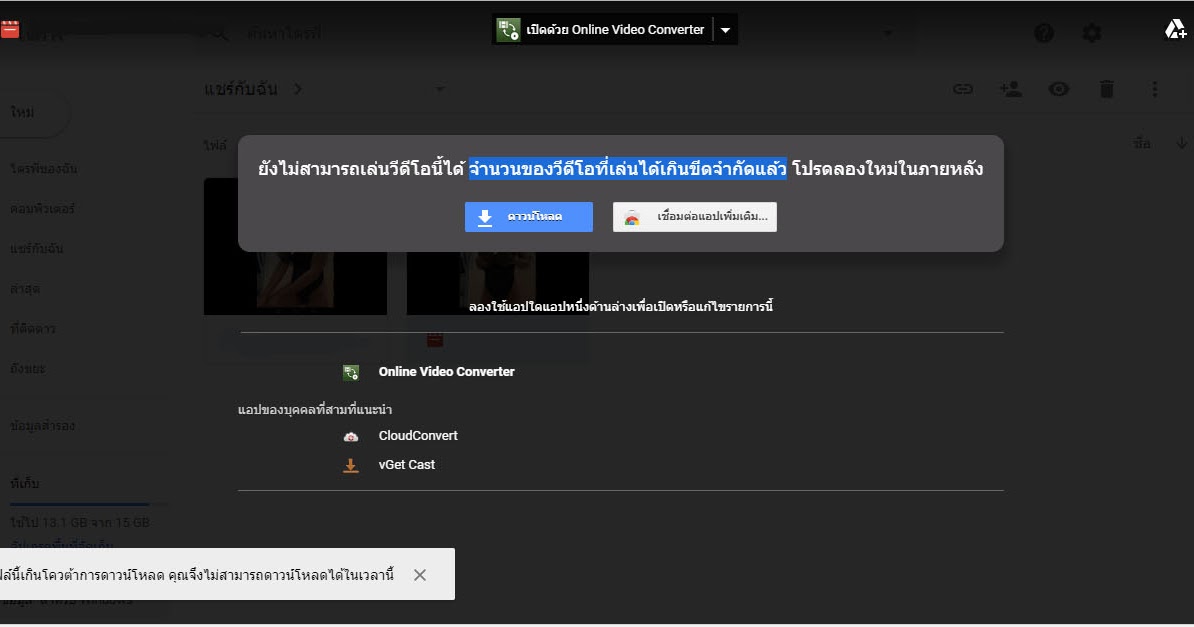
Task: Click the get shareable link icon
Action: coord(963,89)
